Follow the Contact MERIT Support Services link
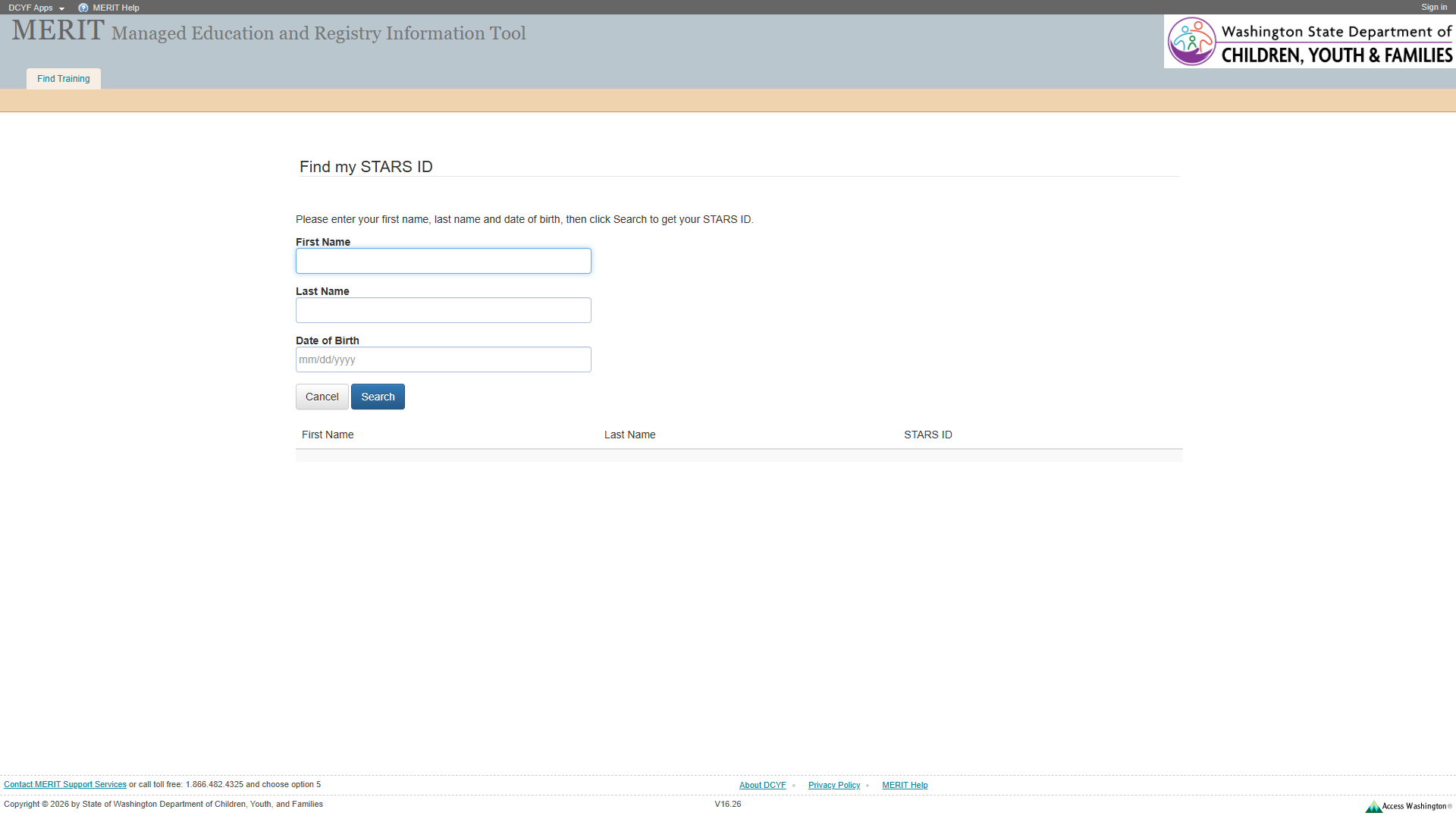 [65, 784]
